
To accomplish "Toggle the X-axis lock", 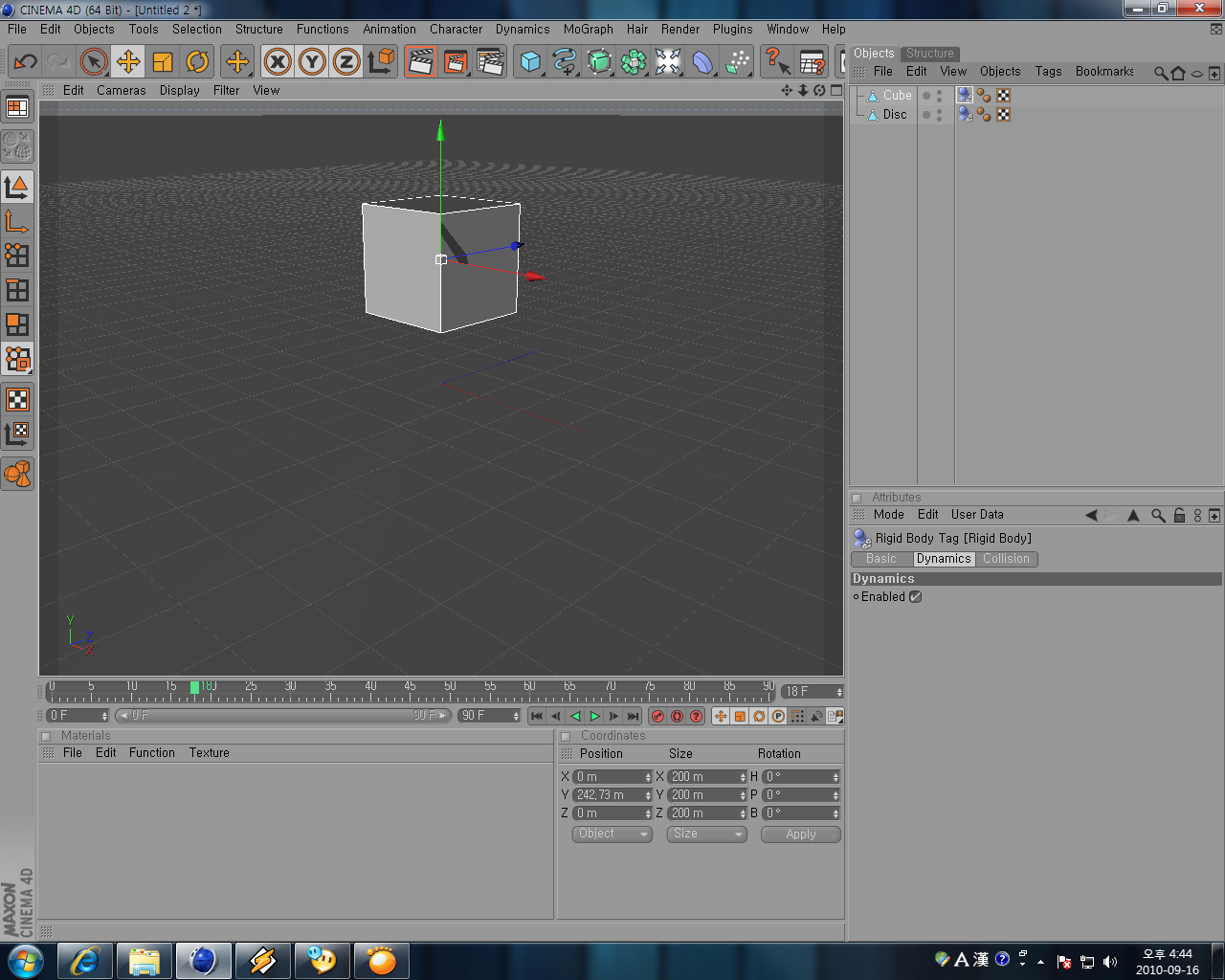I will (278, 62).
